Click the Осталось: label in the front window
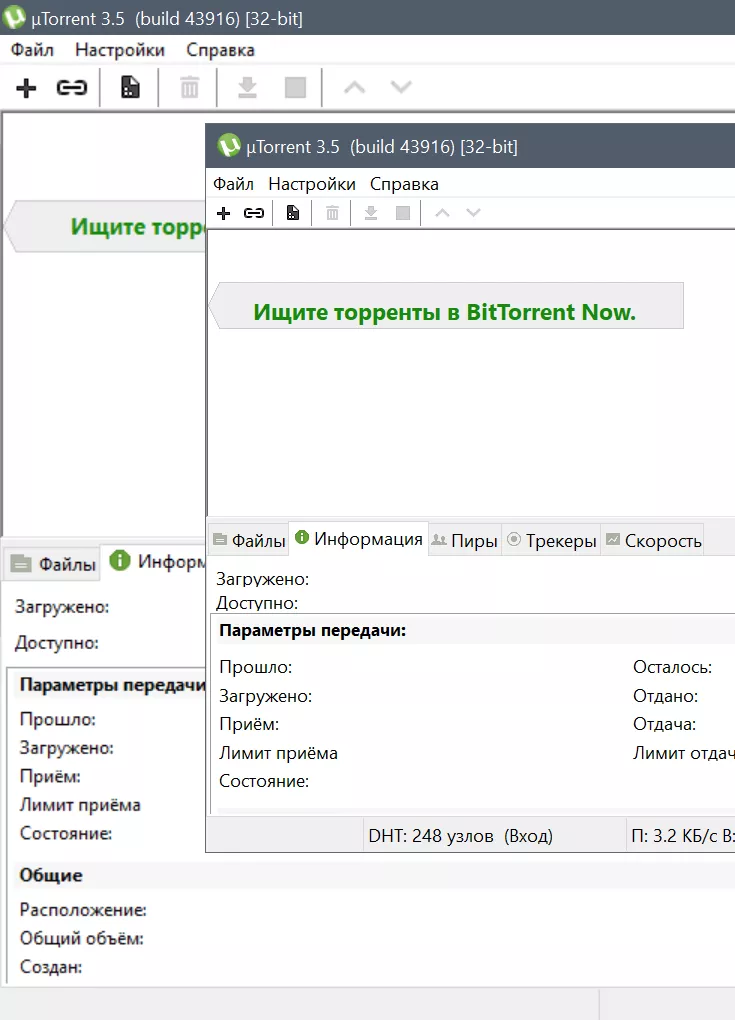 pos(672,667)
